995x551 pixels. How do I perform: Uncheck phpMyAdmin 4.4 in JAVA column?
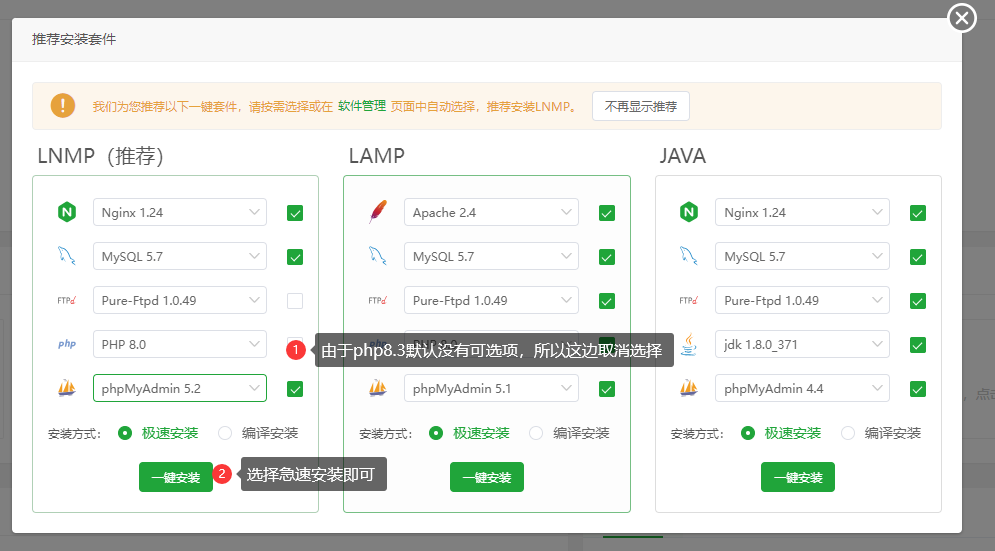918,388
